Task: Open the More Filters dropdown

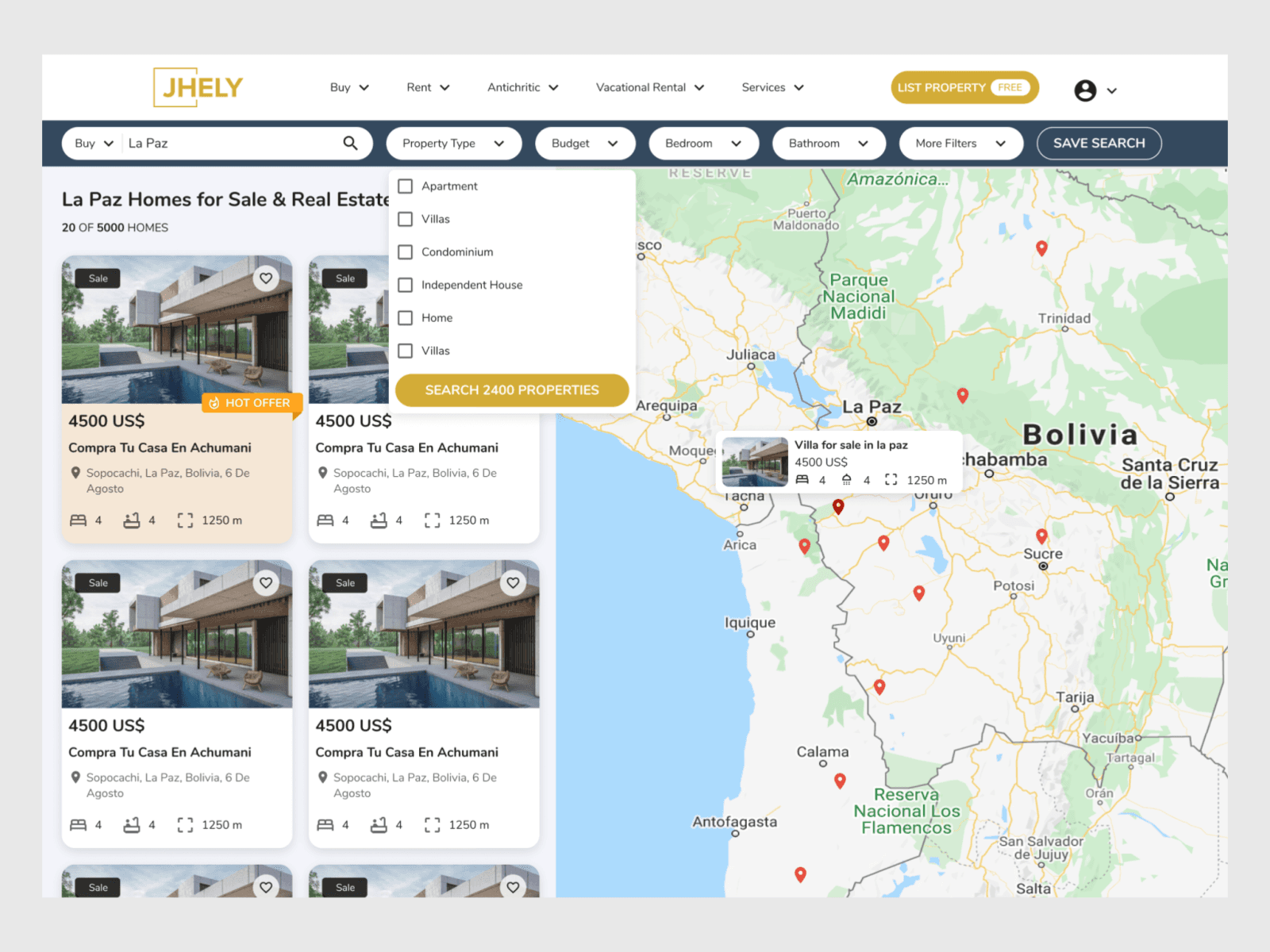Action: (x=960, y=143)
